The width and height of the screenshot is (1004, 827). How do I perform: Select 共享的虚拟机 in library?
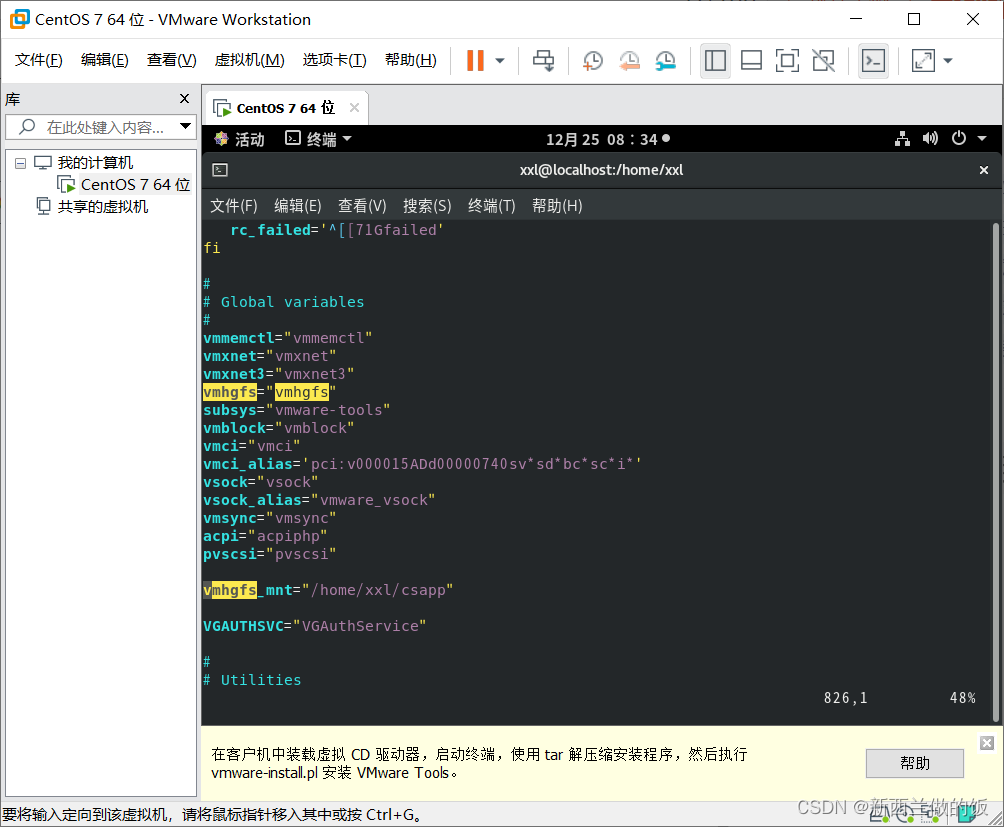point(102,206)
